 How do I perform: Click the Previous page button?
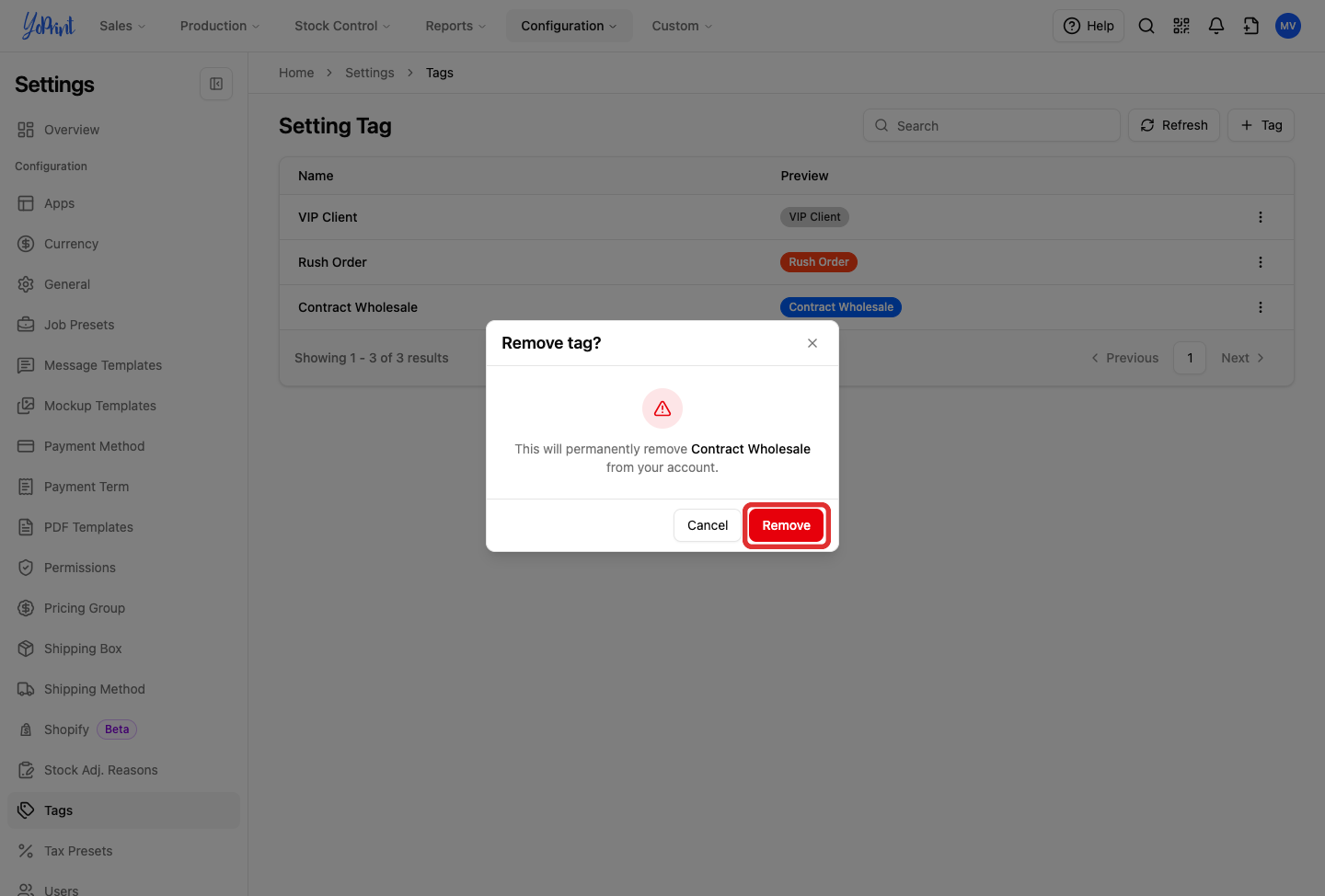click(1124, 358)
